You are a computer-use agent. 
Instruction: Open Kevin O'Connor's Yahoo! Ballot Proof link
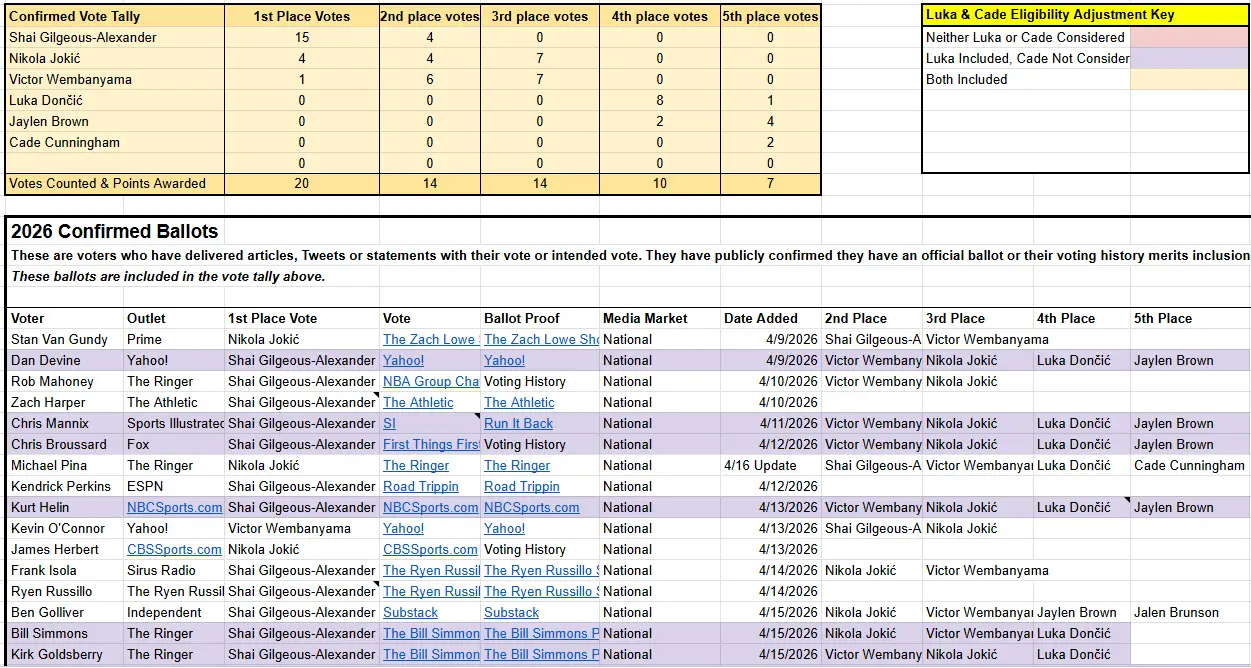(x=504, y=528)
